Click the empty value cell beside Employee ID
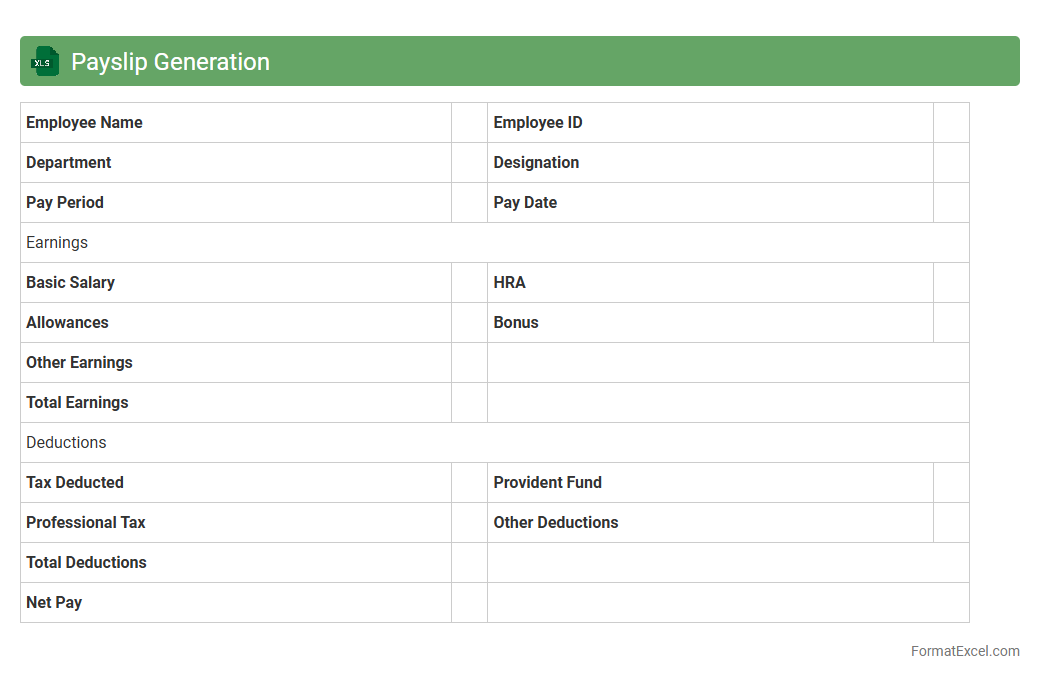The height and width of the screenshot is (680, 1040). [951, 123]
